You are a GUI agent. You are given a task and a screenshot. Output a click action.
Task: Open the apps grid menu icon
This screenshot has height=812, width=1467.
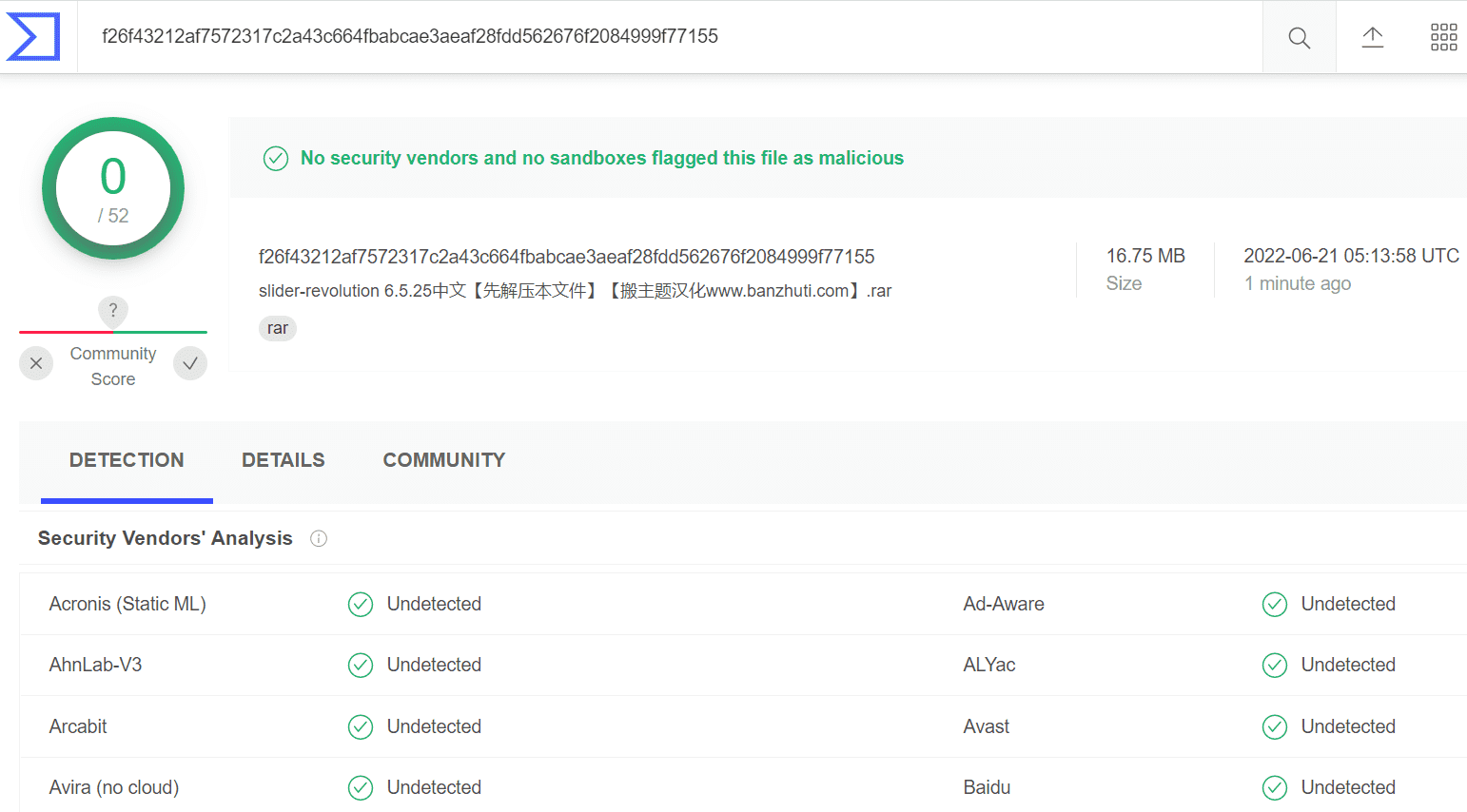point(1443,37)
